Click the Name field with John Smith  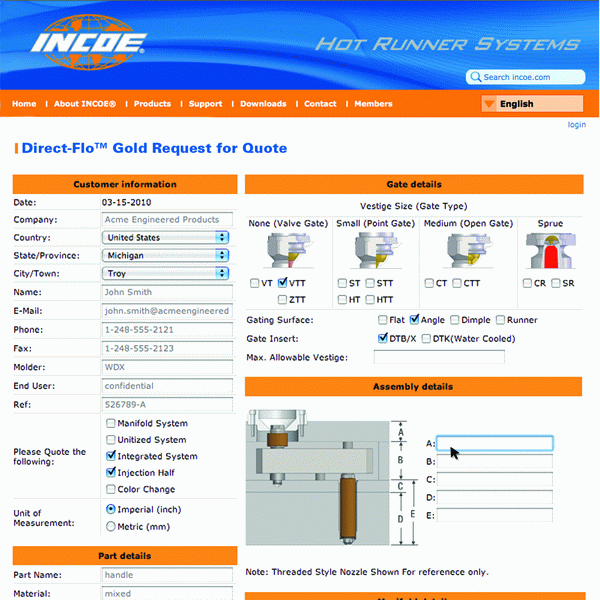(x=167, y=292)
